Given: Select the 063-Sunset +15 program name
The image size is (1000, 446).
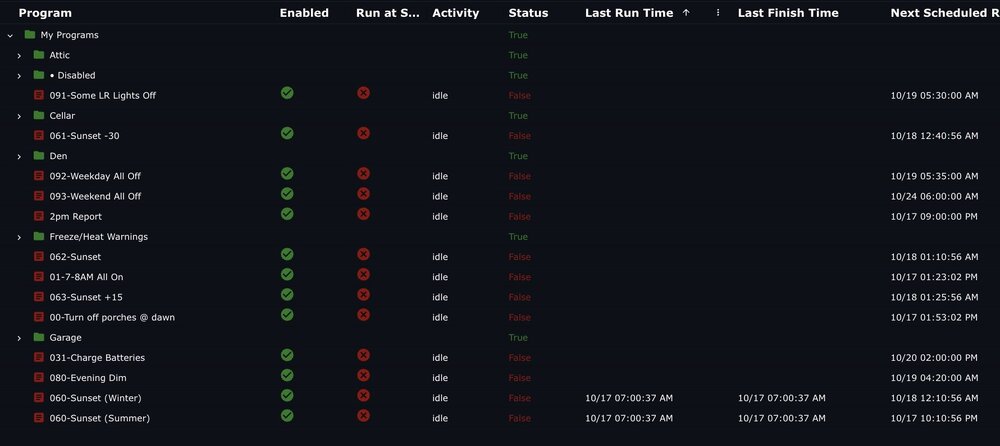Looking at the screenshot, I should coord(86,297).
